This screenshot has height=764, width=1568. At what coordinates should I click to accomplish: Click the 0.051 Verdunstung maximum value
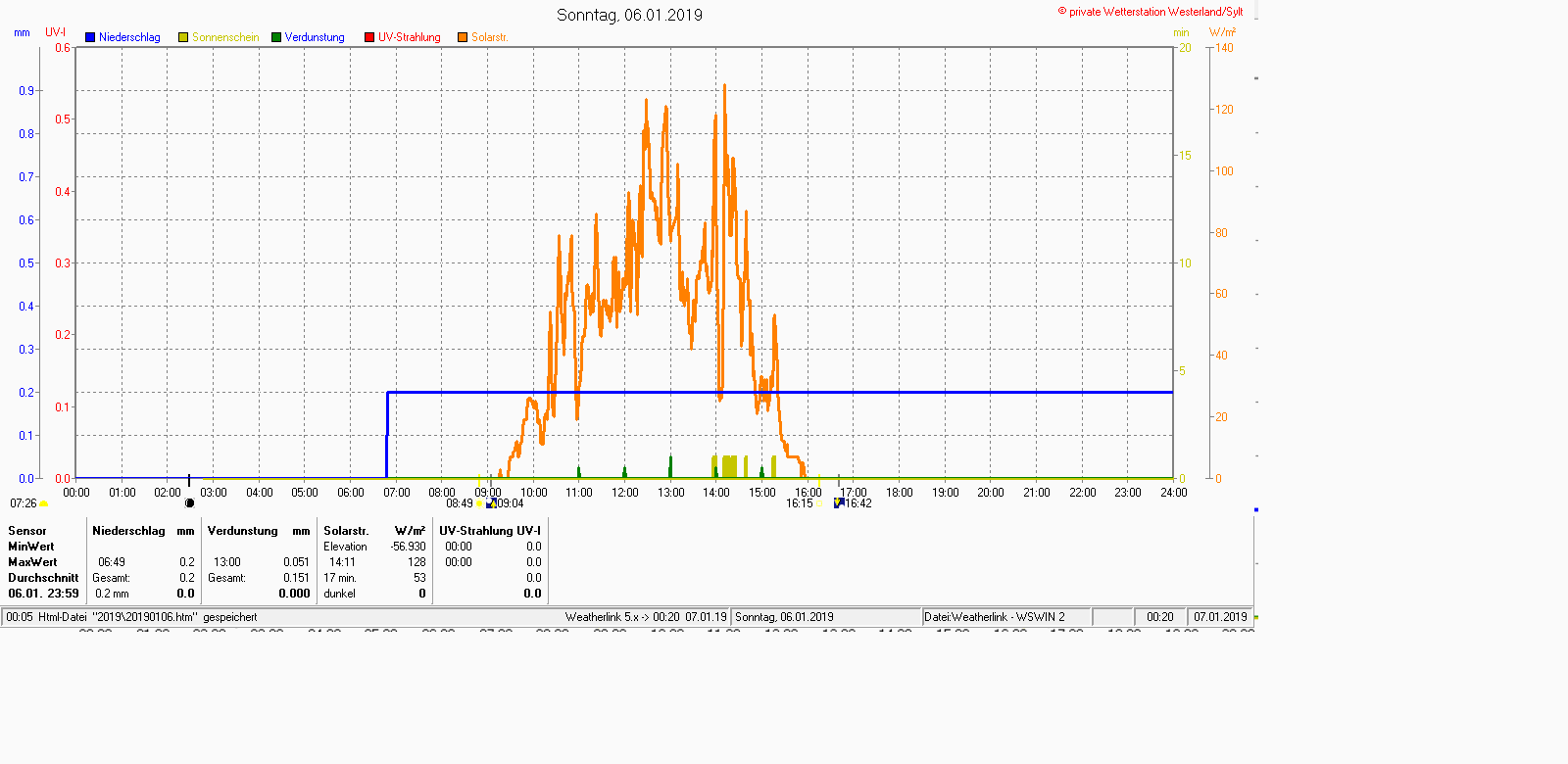(296, 562)
